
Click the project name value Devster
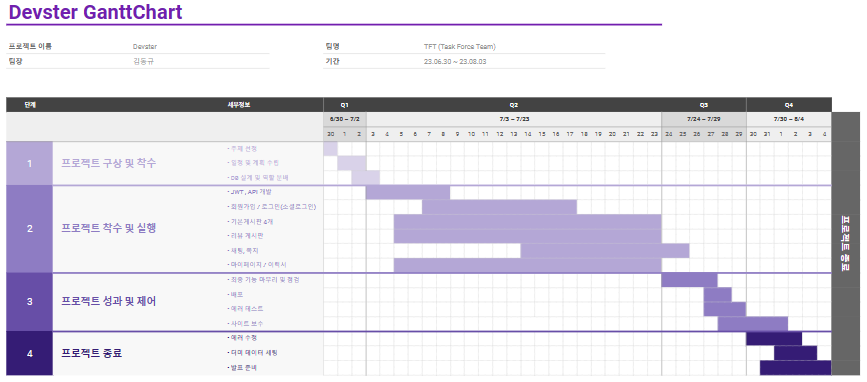144,47
